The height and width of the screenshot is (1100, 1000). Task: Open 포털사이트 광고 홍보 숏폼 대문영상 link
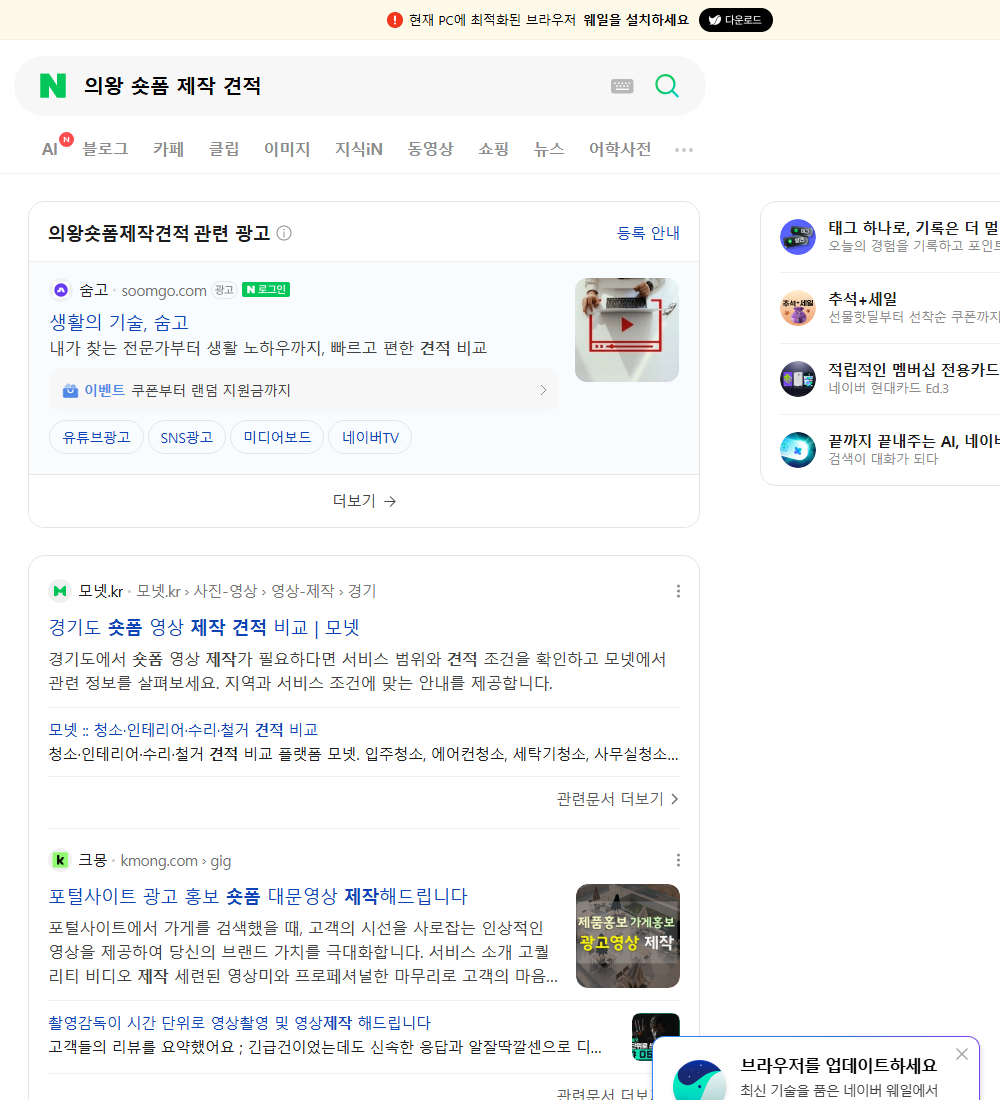click(x=258, y=896)
